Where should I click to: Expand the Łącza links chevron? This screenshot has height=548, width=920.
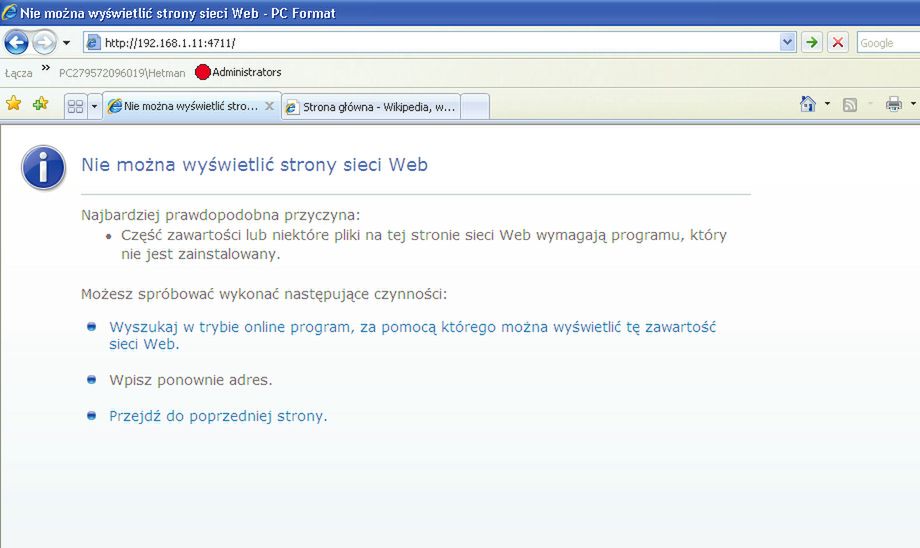point(46,68)
